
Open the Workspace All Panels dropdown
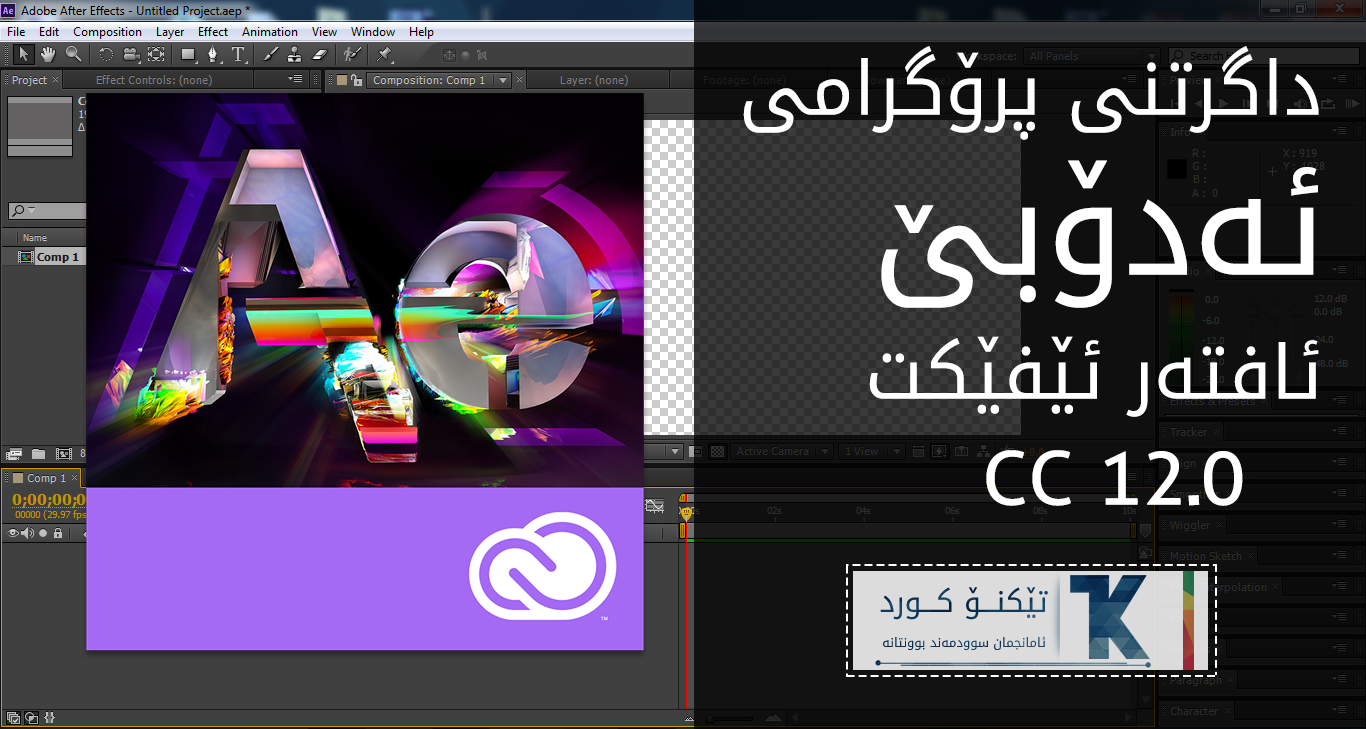1091,56
